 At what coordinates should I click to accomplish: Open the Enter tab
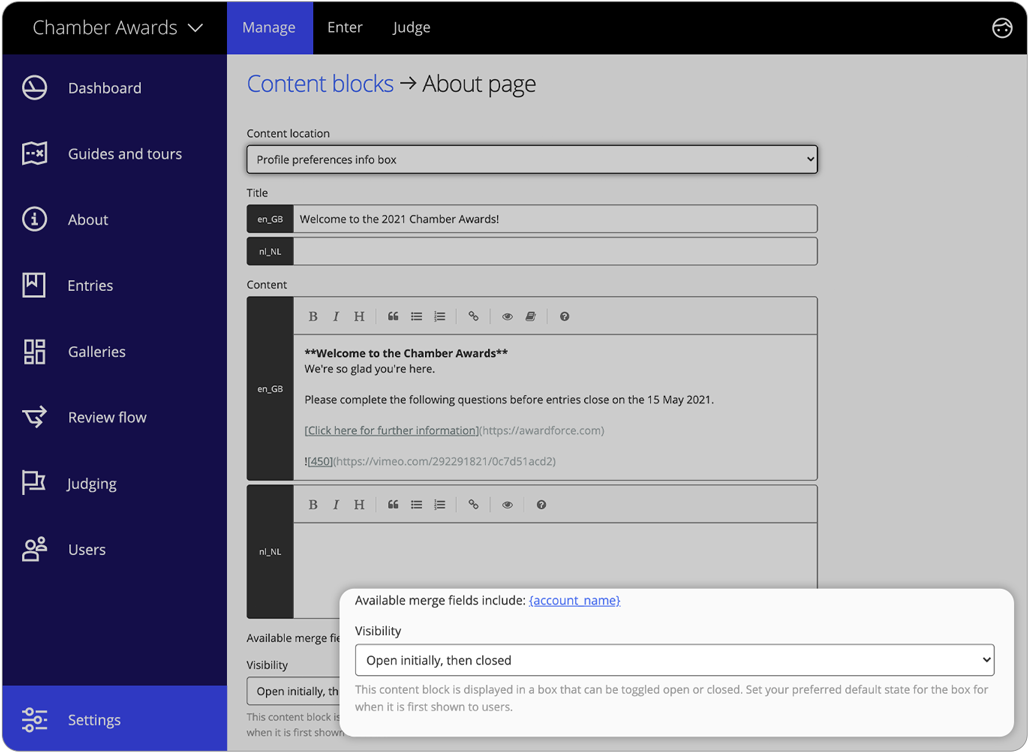[x=344, y=27]
